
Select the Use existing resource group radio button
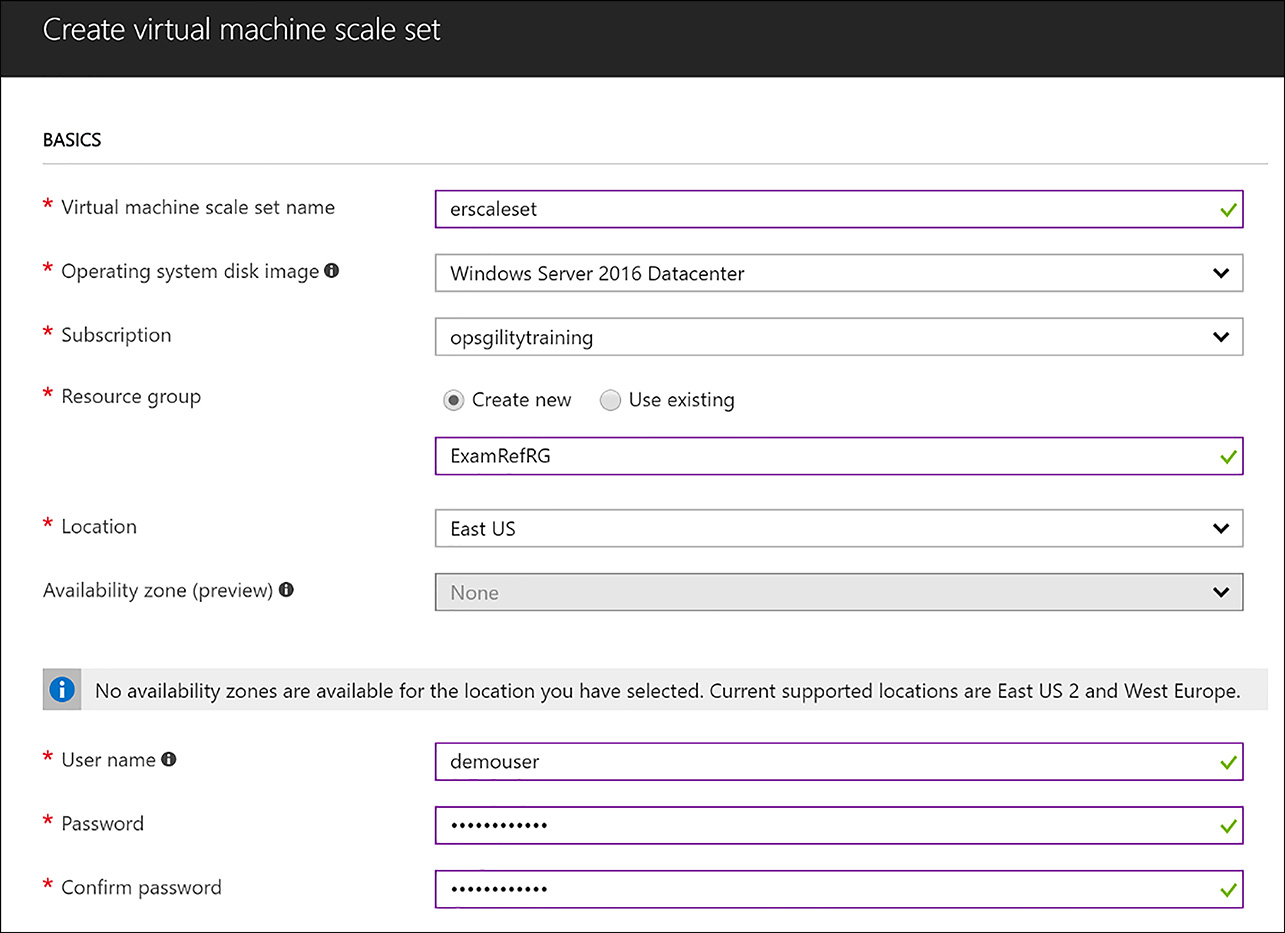point(610,400)
